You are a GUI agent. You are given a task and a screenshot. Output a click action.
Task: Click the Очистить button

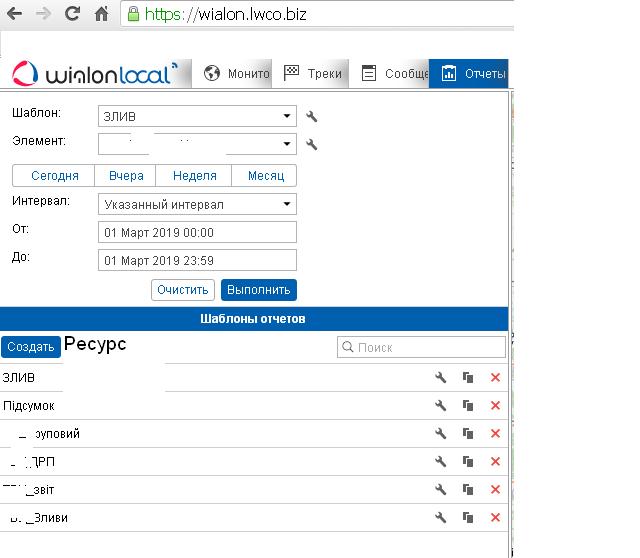183,290
